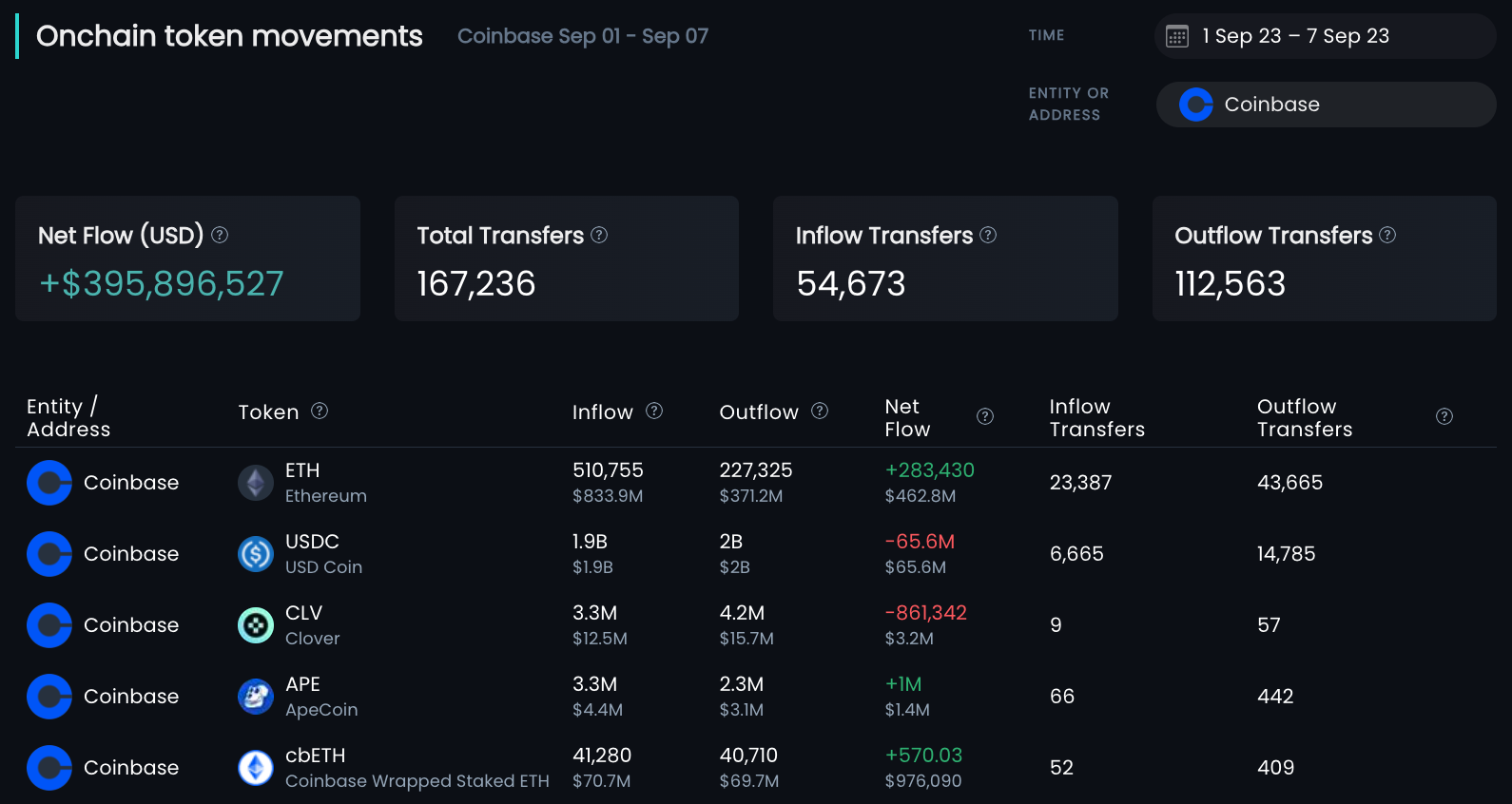Click help icon beside Outflow column header
The width and height of the screenshot is (1512, 804).
(x=820, y=411)
